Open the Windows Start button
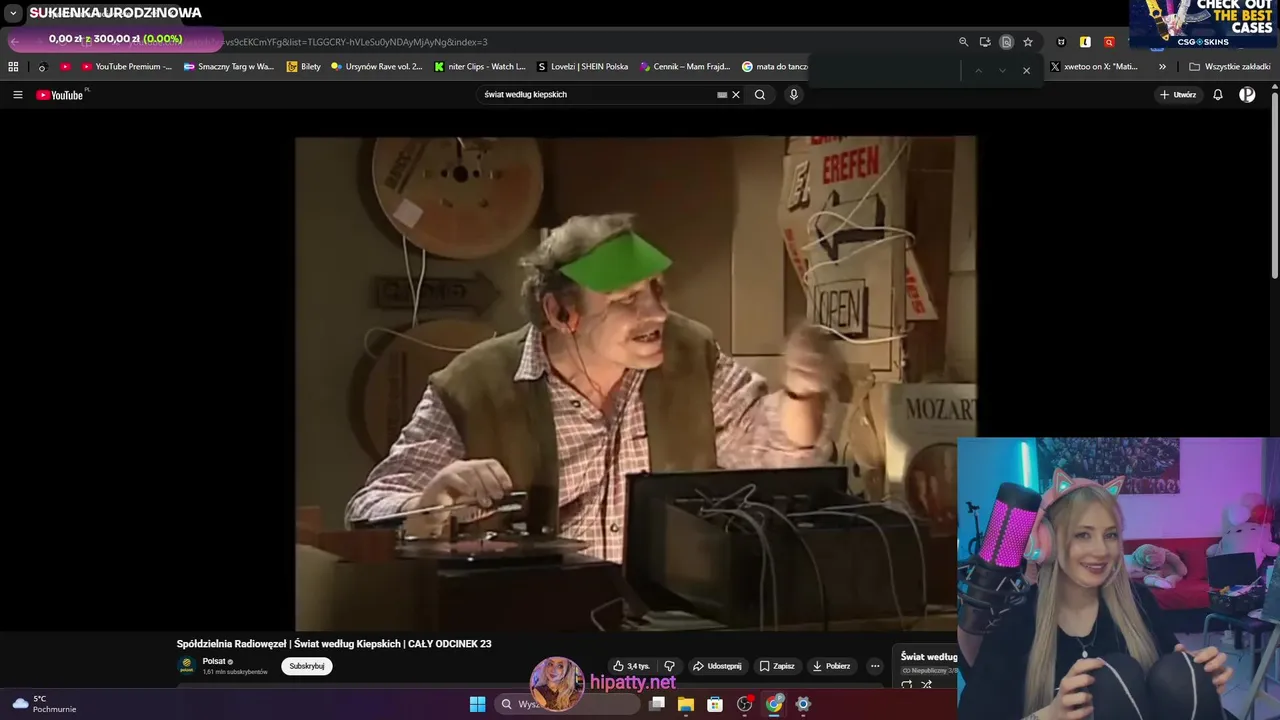The width and height of the screenshot is (1280, 720). pos(477,704)
